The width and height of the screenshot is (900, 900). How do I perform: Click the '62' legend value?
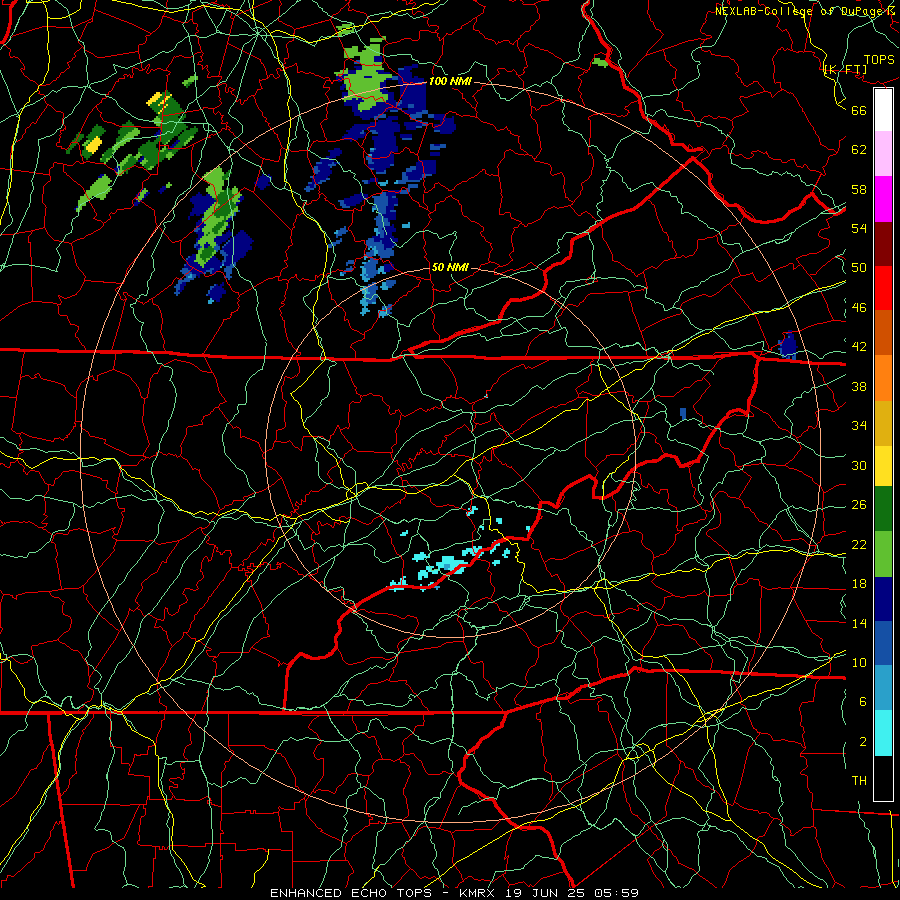(859, 149)
